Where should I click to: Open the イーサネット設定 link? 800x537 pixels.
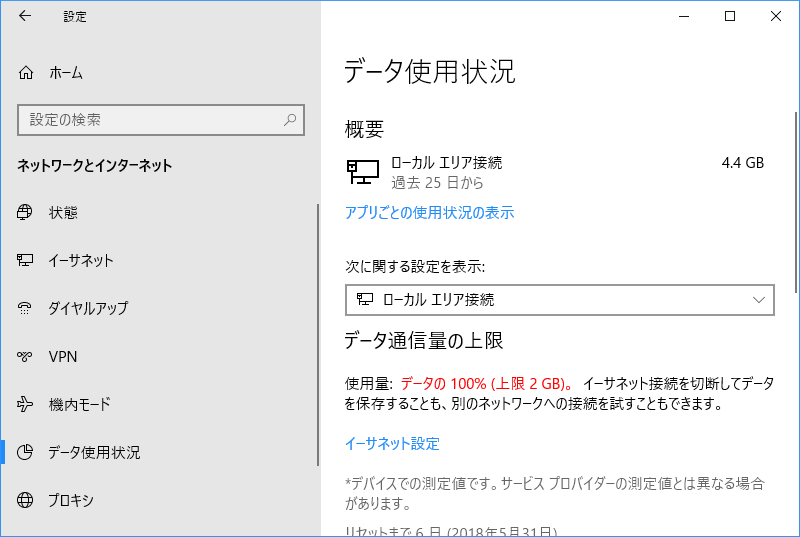pyautogui.click(x=392, y=444)
